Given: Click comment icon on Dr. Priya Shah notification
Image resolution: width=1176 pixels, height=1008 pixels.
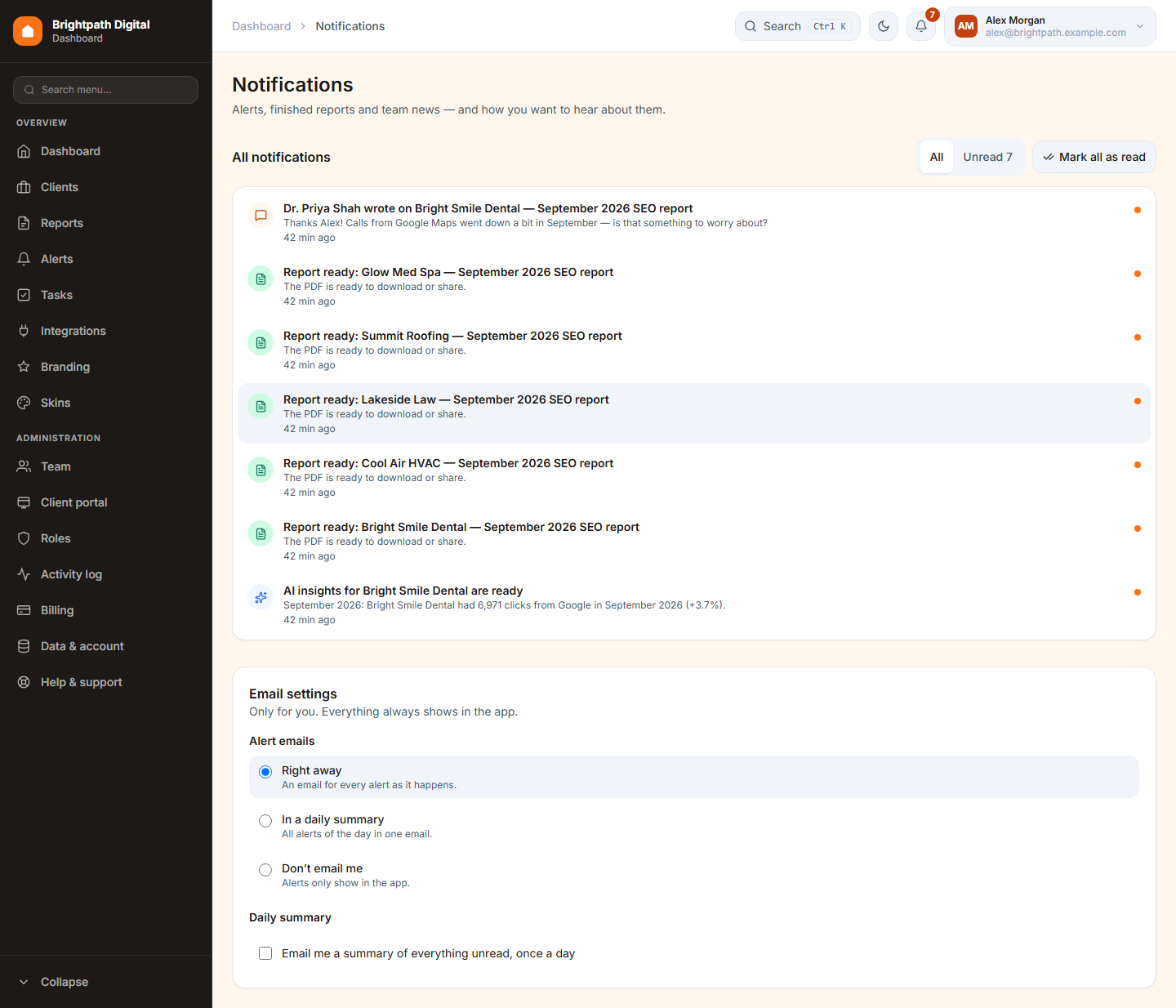Looking at the screenshot, I should pyautogui.click(x=261, y=216).
